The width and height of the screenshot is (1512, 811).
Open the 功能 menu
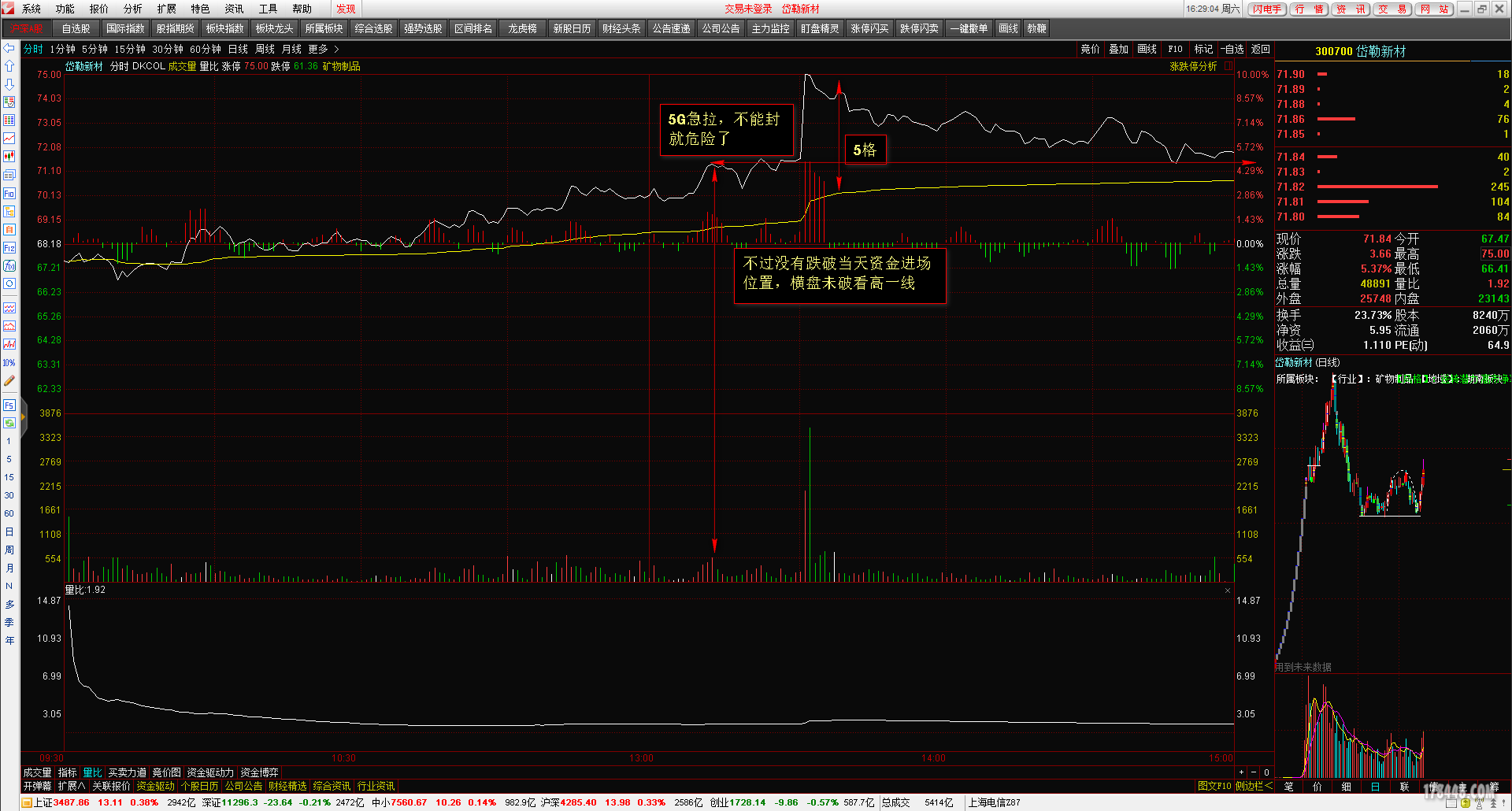click(x=65, y=9)
